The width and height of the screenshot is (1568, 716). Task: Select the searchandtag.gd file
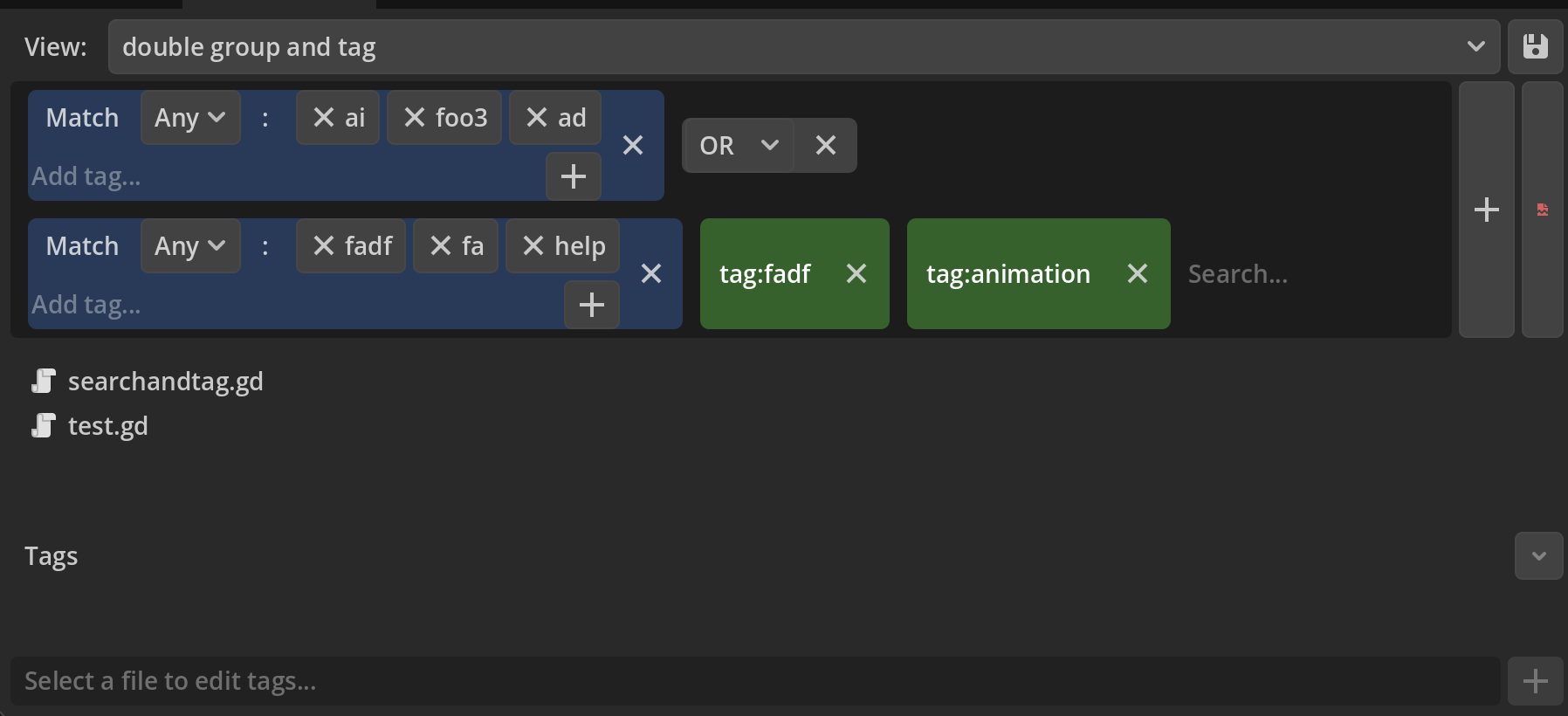tap(165, 382)
